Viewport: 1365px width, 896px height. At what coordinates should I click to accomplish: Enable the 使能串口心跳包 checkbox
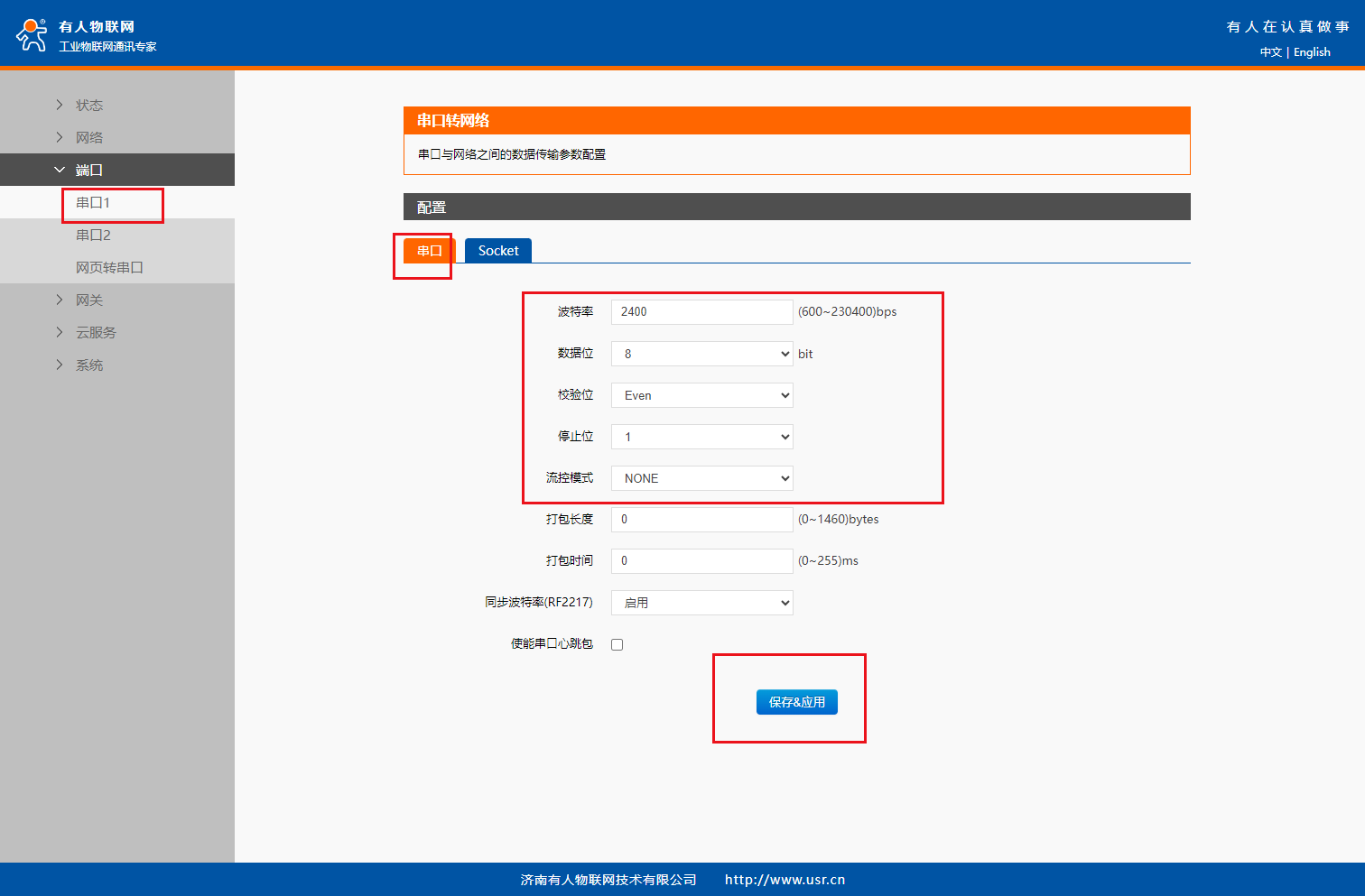(x=617, y=644)
